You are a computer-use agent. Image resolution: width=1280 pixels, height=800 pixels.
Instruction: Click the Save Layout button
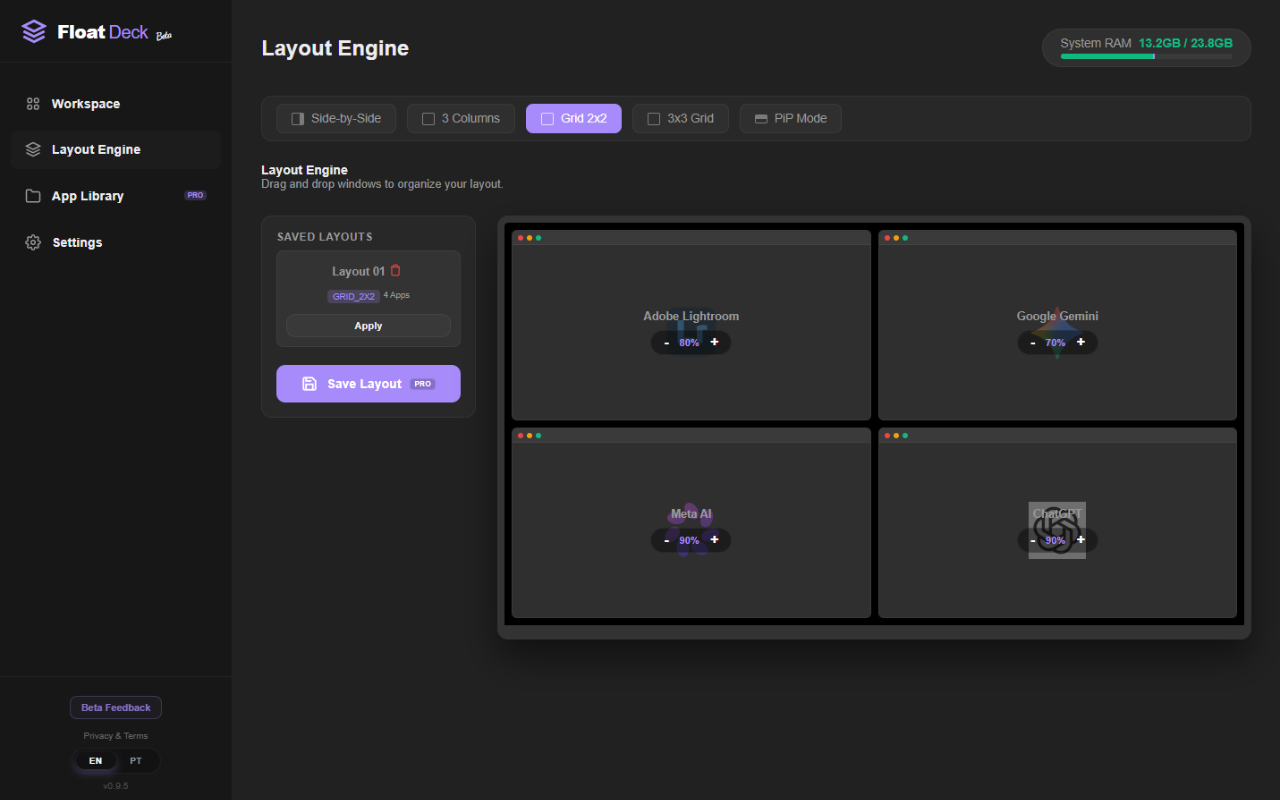click(368, 384)
